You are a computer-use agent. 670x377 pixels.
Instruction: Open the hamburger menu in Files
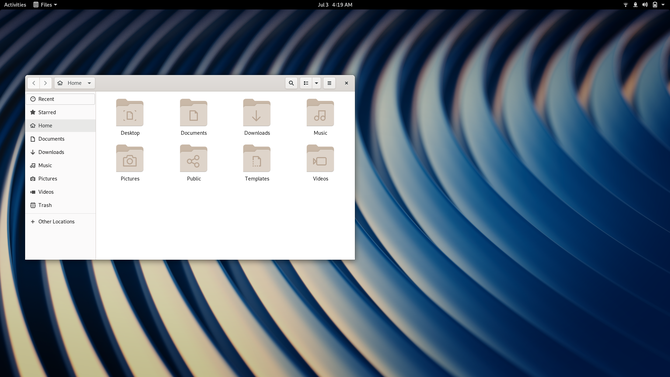pyautogui.click(x=329, y=83)
